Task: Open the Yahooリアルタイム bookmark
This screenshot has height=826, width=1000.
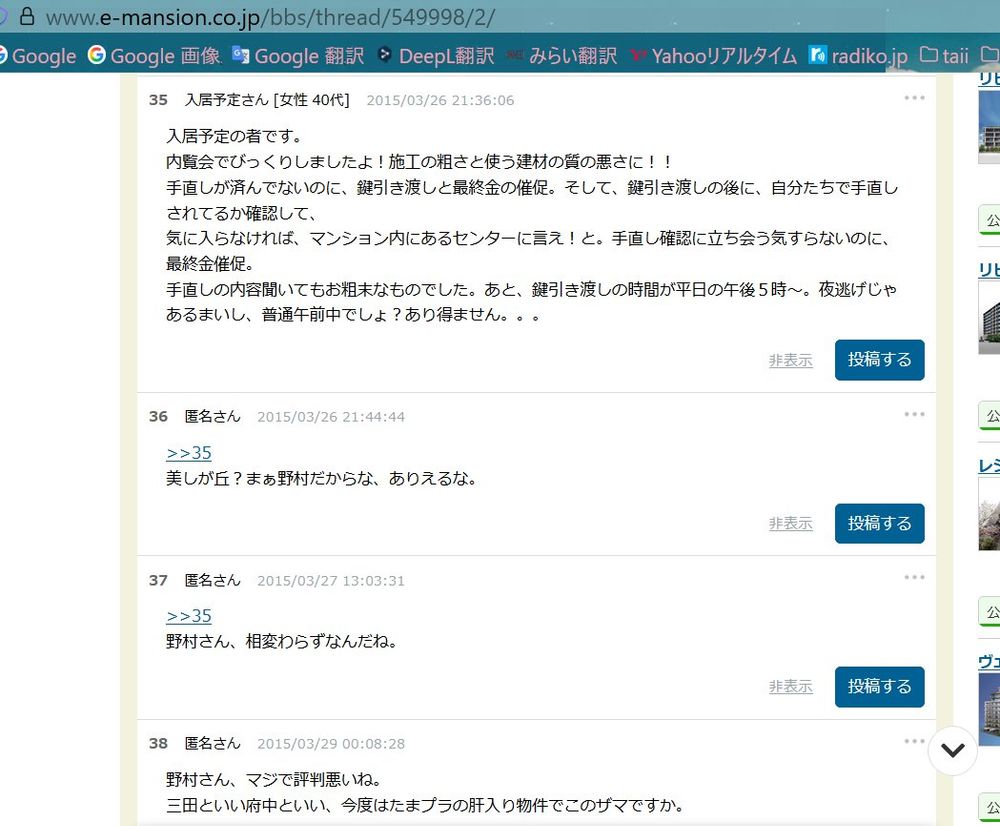Action: click(x=713, y=56)
